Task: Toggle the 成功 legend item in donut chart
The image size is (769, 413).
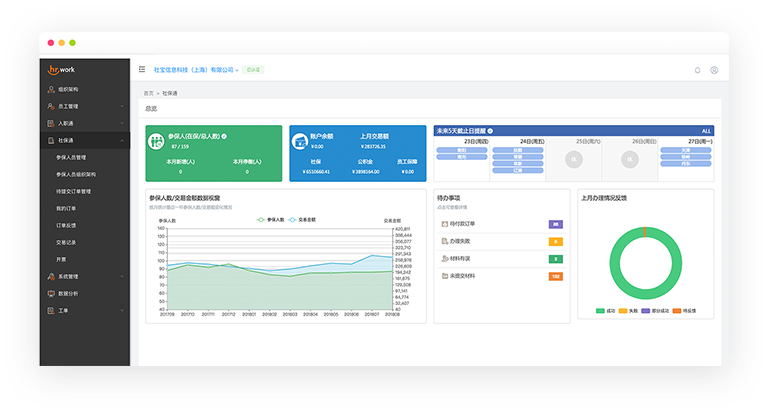Action: click(x=606, y=311)
